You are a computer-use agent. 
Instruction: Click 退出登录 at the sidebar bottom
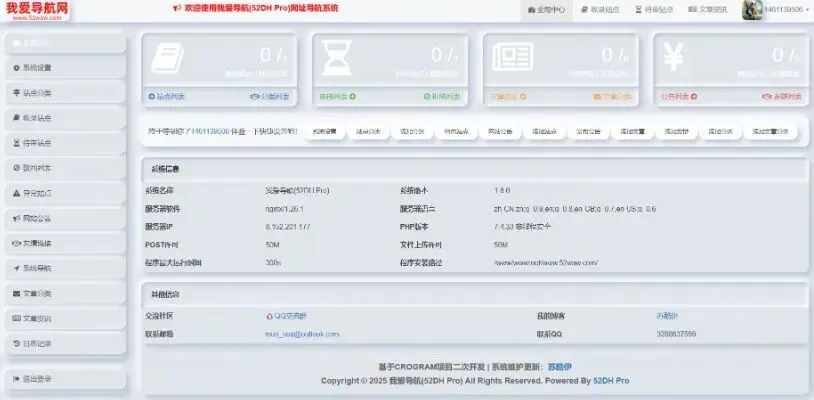click(65, 379)
